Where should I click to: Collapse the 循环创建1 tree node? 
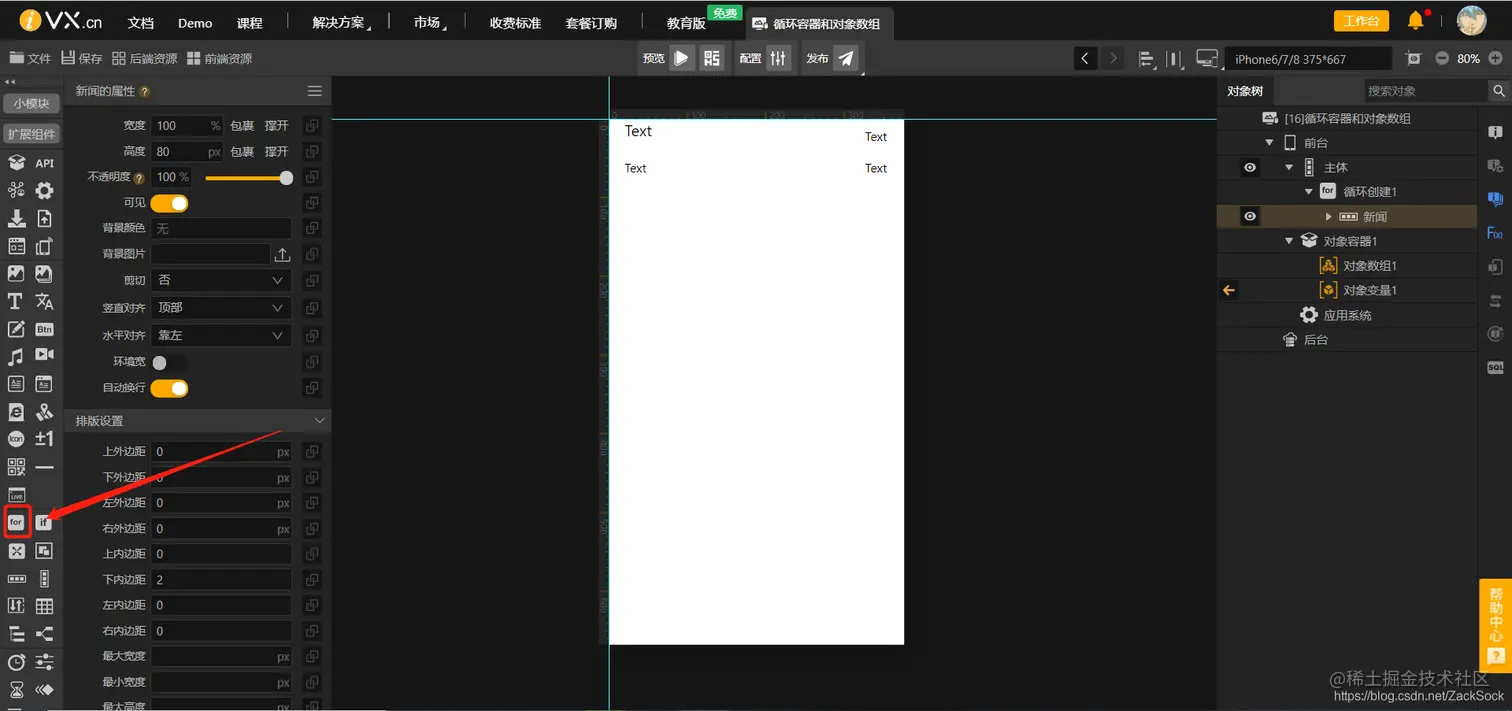click(x=1309, y=191)
